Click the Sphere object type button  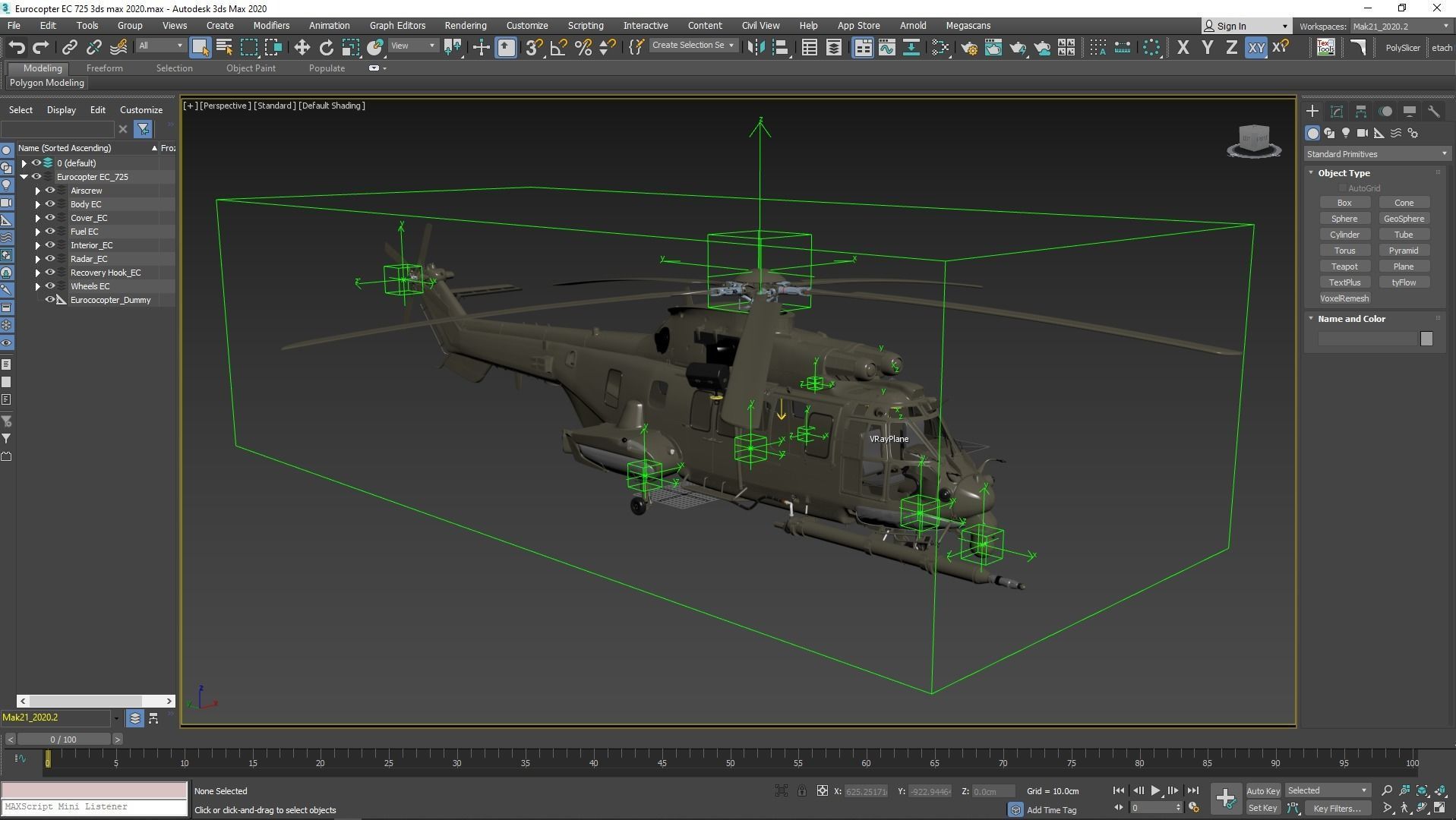1344,219
